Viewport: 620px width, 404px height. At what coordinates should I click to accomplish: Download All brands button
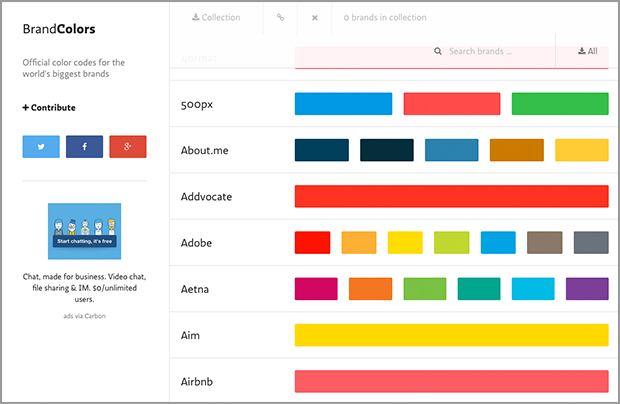tap(588, 51)
